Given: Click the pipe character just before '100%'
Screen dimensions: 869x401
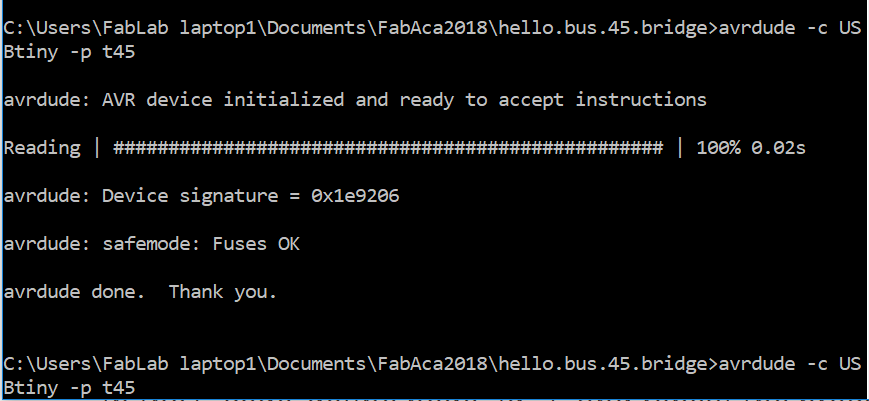Looking at the screenshot, I should coord(680,148).
